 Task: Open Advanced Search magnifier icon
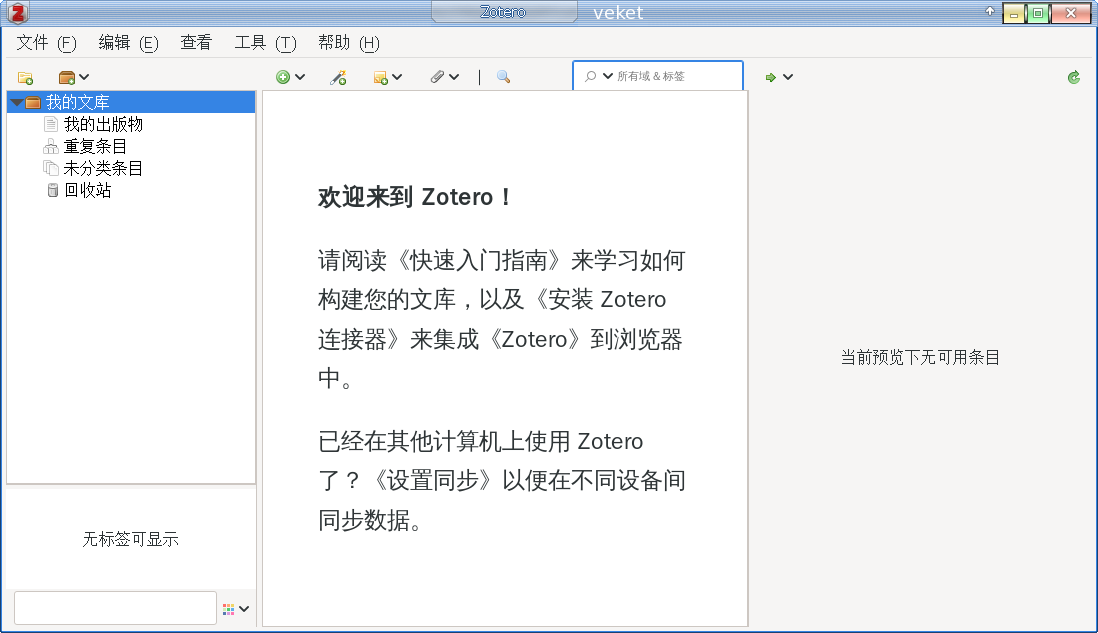[503, 77]
